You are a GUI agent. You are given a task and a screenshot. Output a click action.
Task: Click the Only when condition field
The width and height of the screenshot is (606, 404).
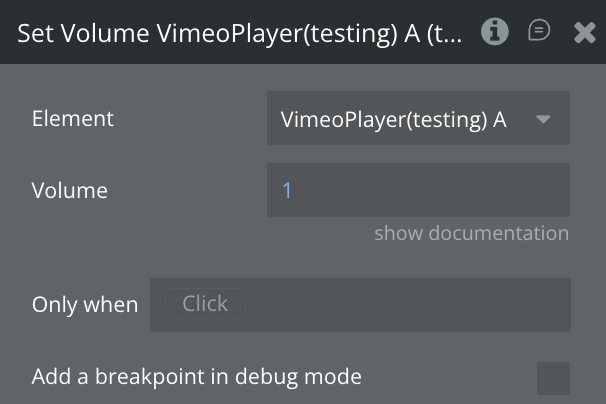click(360, 305)
